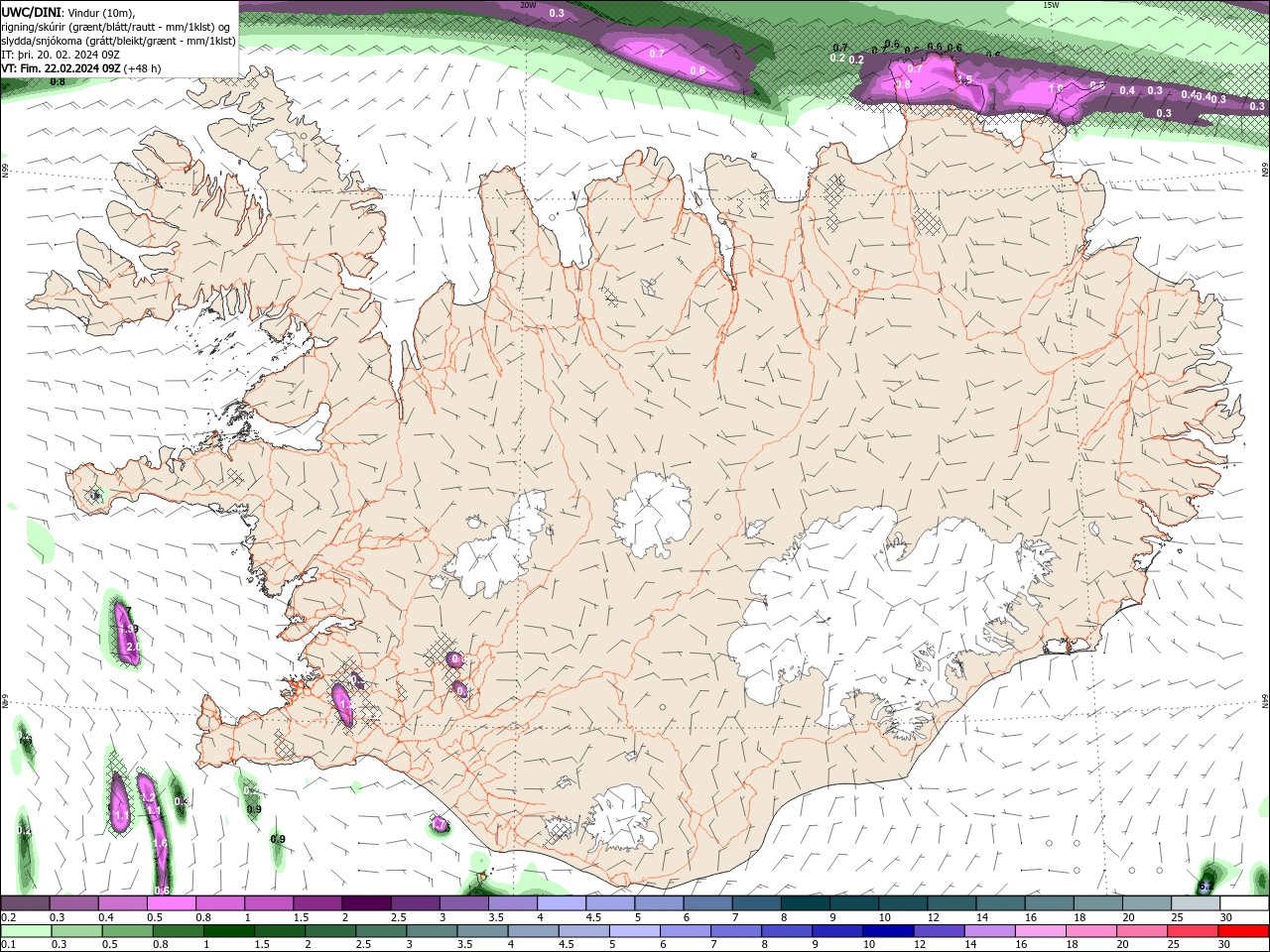1270x952 pixels.
Task: Click the light green 0.3 swatch in lower legend row
Action: pos(76,931)
